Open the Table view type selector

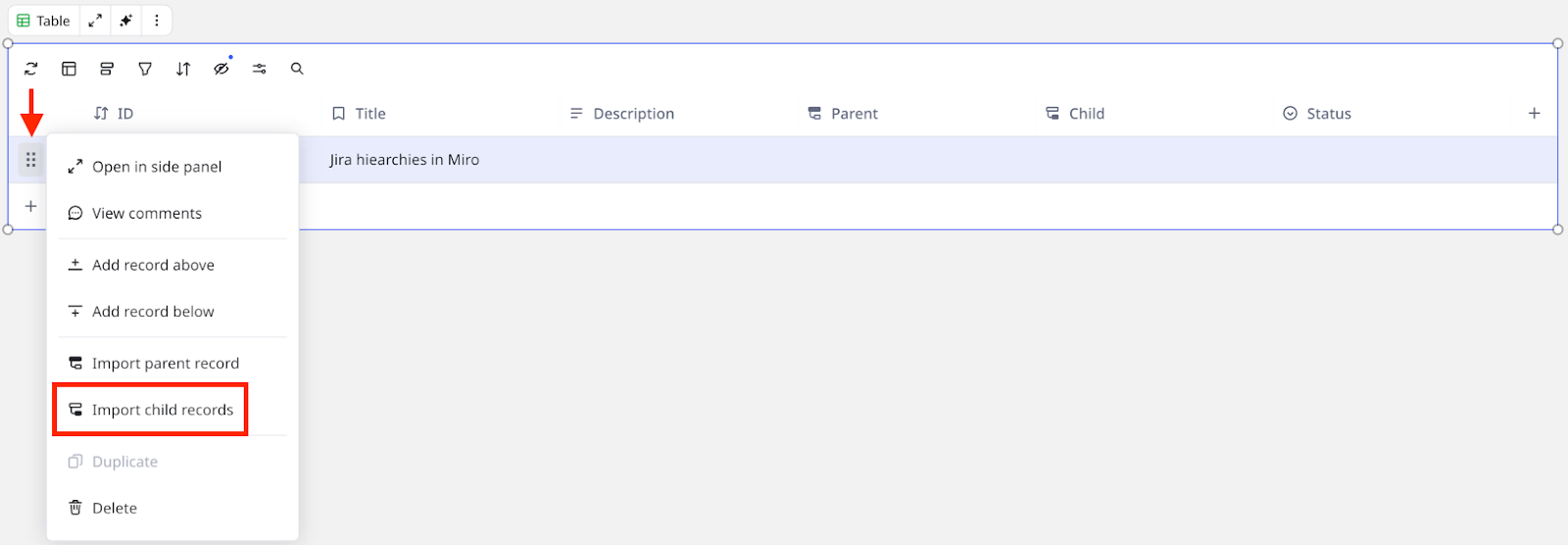(44, 21)
